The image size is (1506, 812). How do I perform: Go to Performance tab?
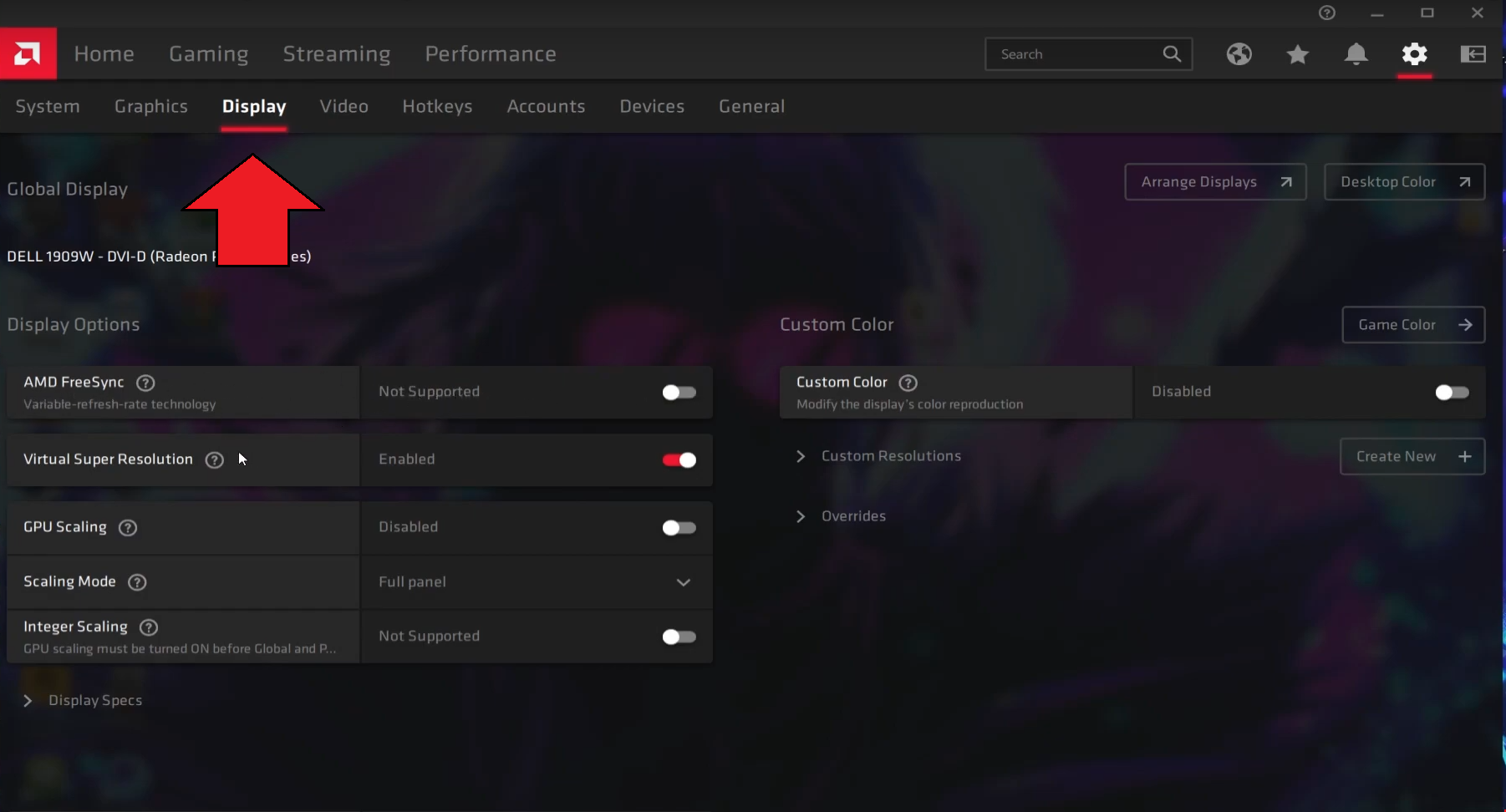pyautogui.click(x=491, y=54)
